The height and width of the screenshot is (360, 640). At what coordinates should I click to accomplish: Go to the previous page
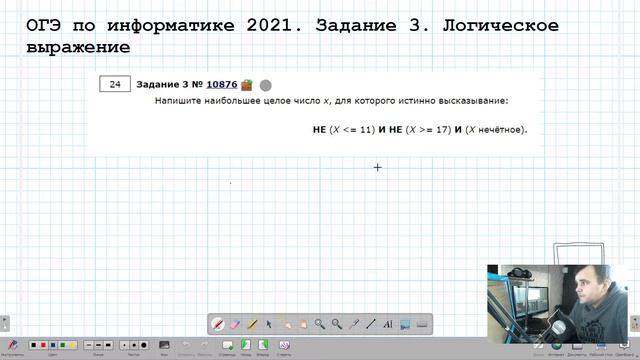246,345
